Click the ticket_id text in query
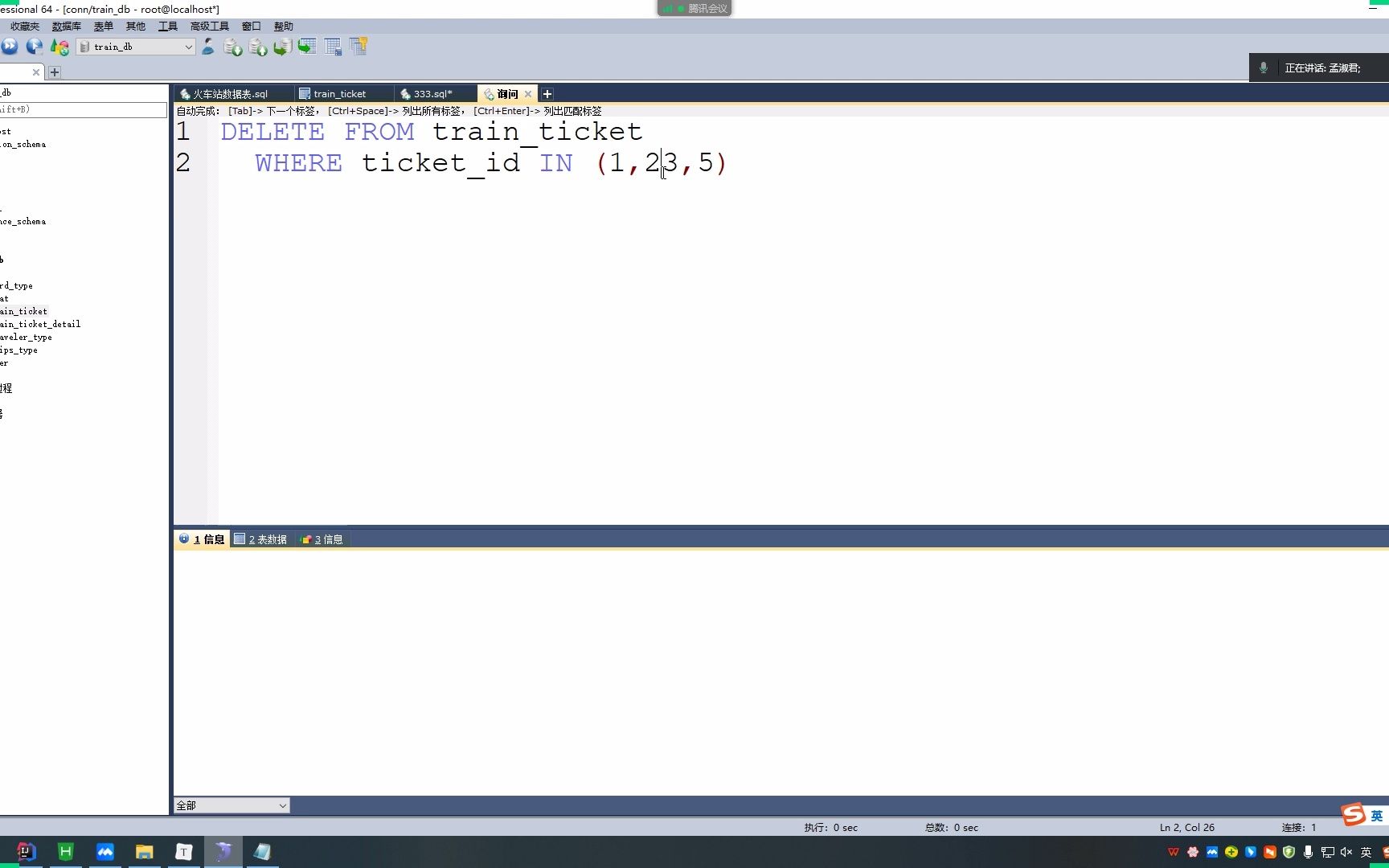This screenshot has height=868, width=1389. click(440, 163)
